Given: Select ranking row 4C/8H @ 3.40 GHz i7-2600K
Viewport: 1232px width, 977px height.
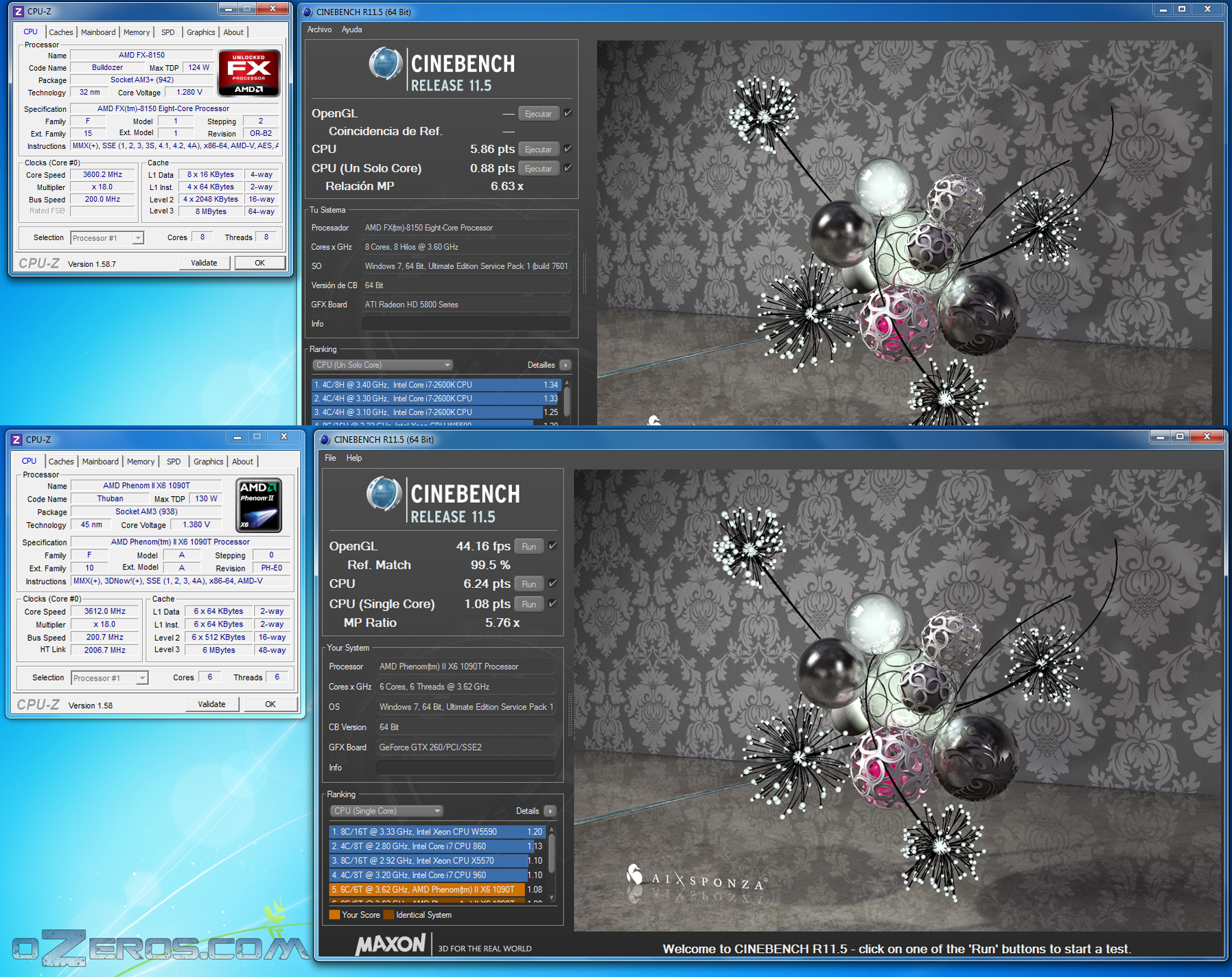Looking at the screenshot, I should pyautogui.click(x=437, y=385).
